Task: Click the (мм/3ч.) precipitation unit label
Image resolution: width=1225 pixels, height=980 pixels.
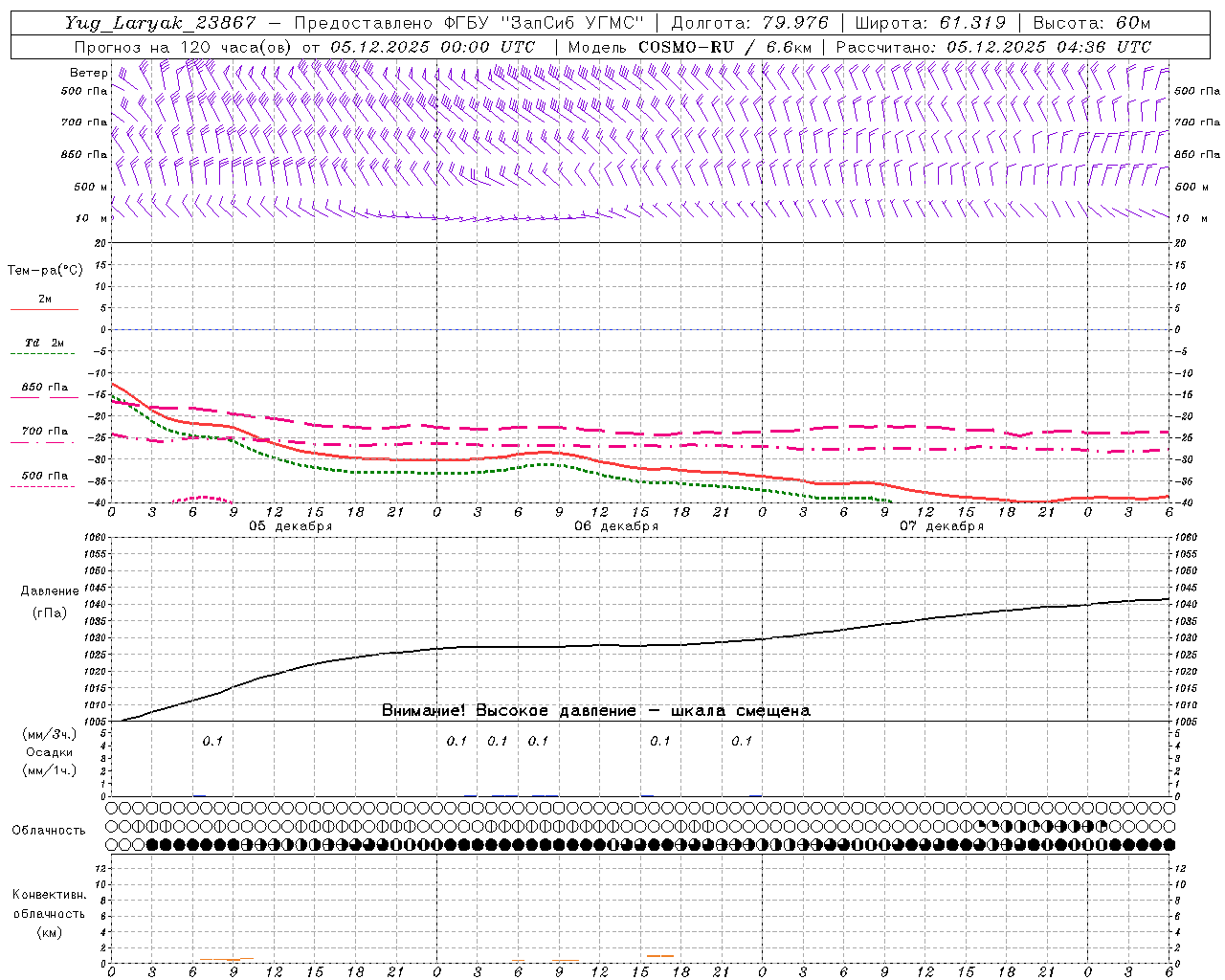Action: tap(50, 735)
